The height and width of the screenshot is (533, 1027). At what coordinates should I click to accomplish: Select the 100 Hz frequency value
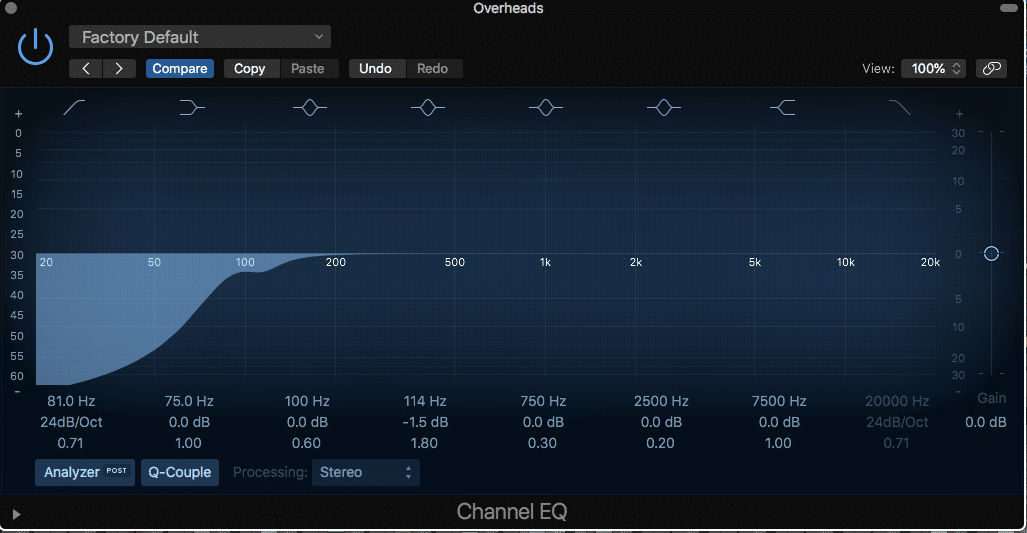(x=307, y=401)
